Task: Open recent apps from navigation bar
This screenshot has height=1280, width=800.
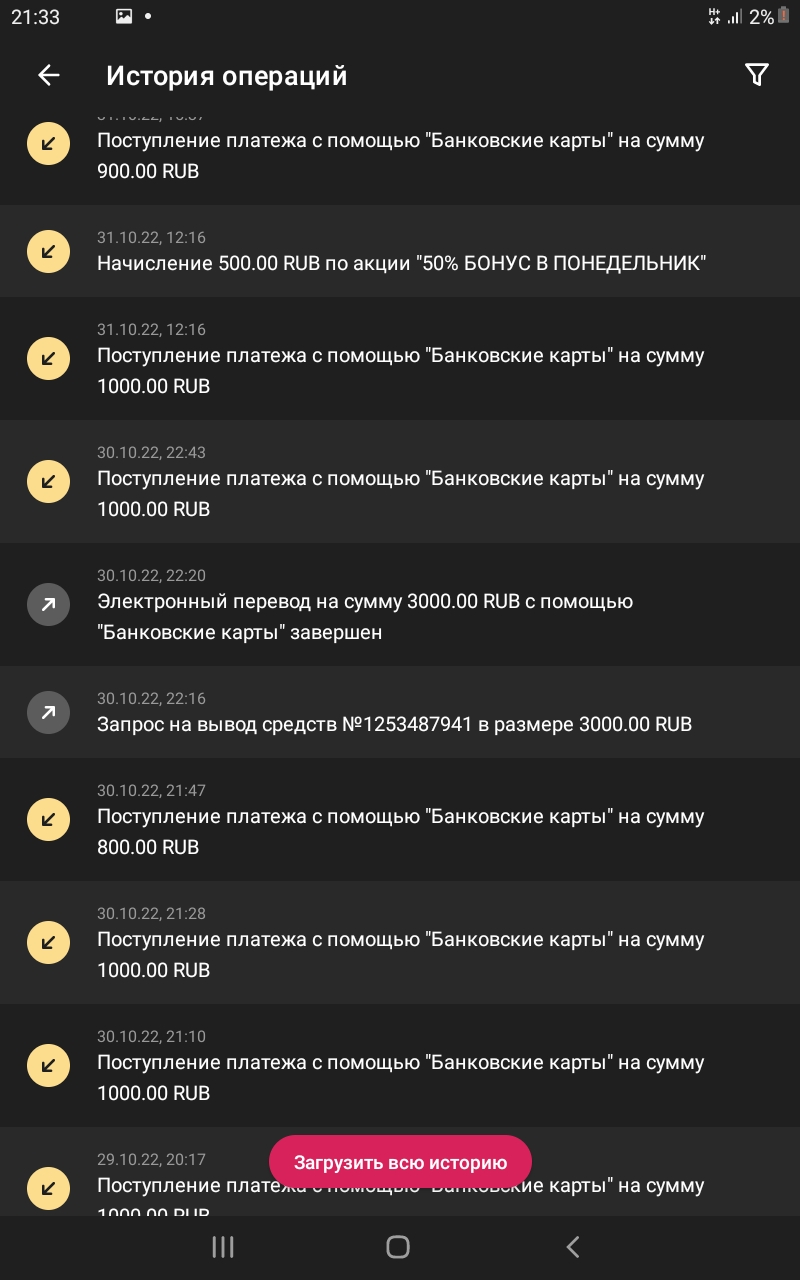Action: click(222, 1247)
